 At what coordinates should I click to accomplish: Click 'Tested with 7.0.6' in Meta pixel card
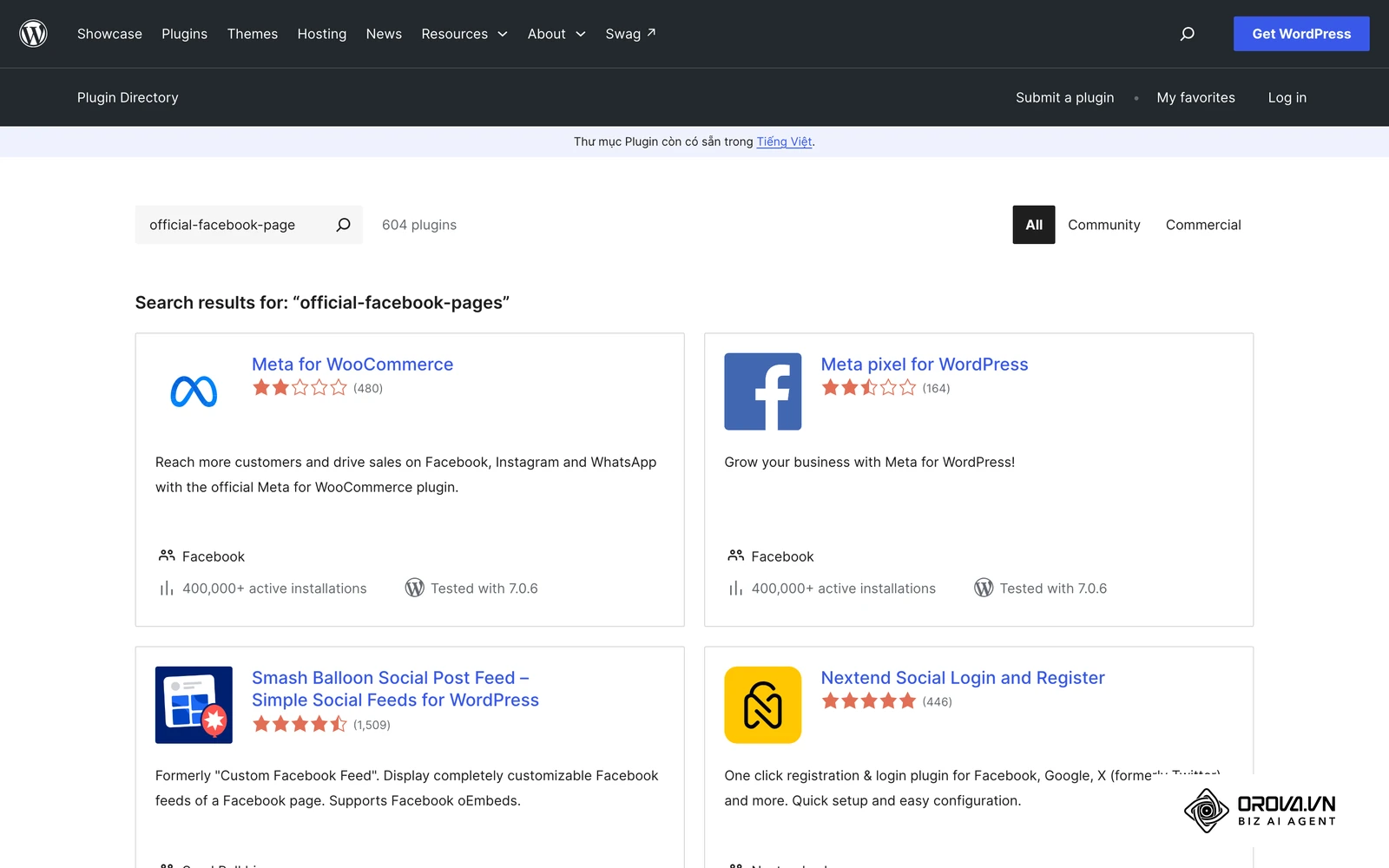(x=1053, y=589)
